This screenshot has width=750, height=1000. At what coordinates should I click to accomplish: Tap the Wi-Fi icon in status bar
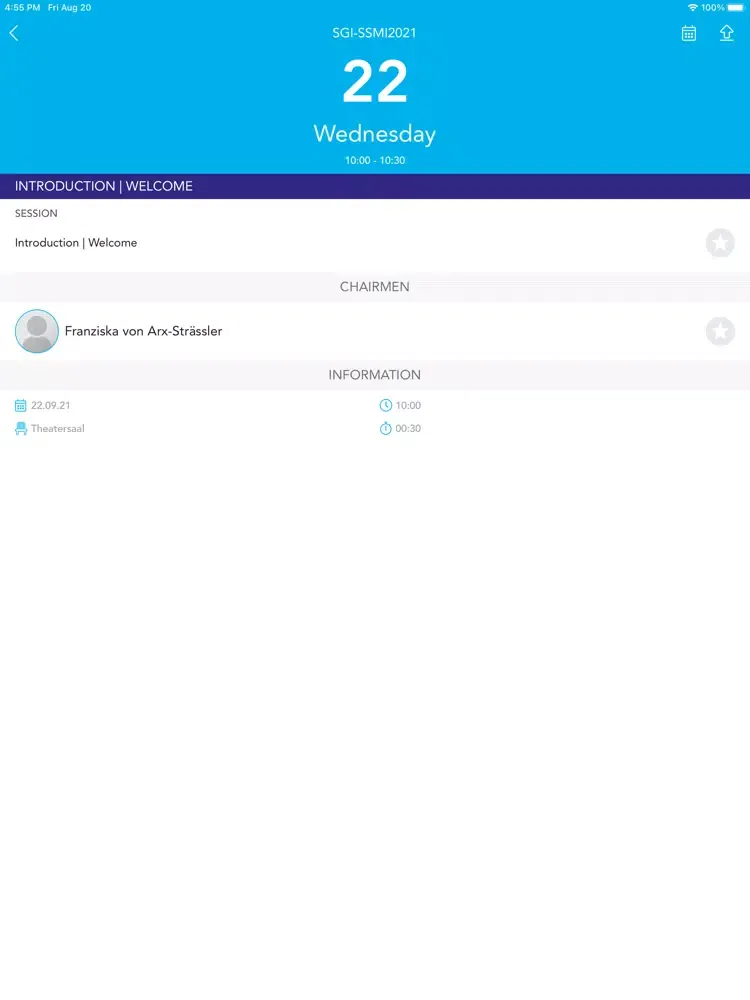coord(693,8)
